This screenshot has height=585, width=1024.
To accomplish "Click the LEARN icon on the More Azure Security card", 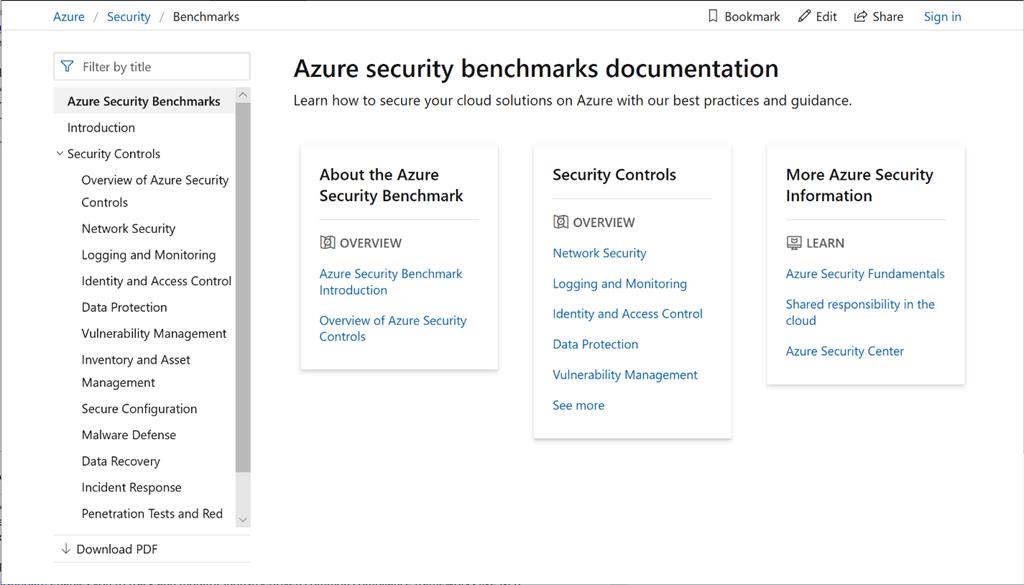I will pyautogui.click(x=792, y=242).
